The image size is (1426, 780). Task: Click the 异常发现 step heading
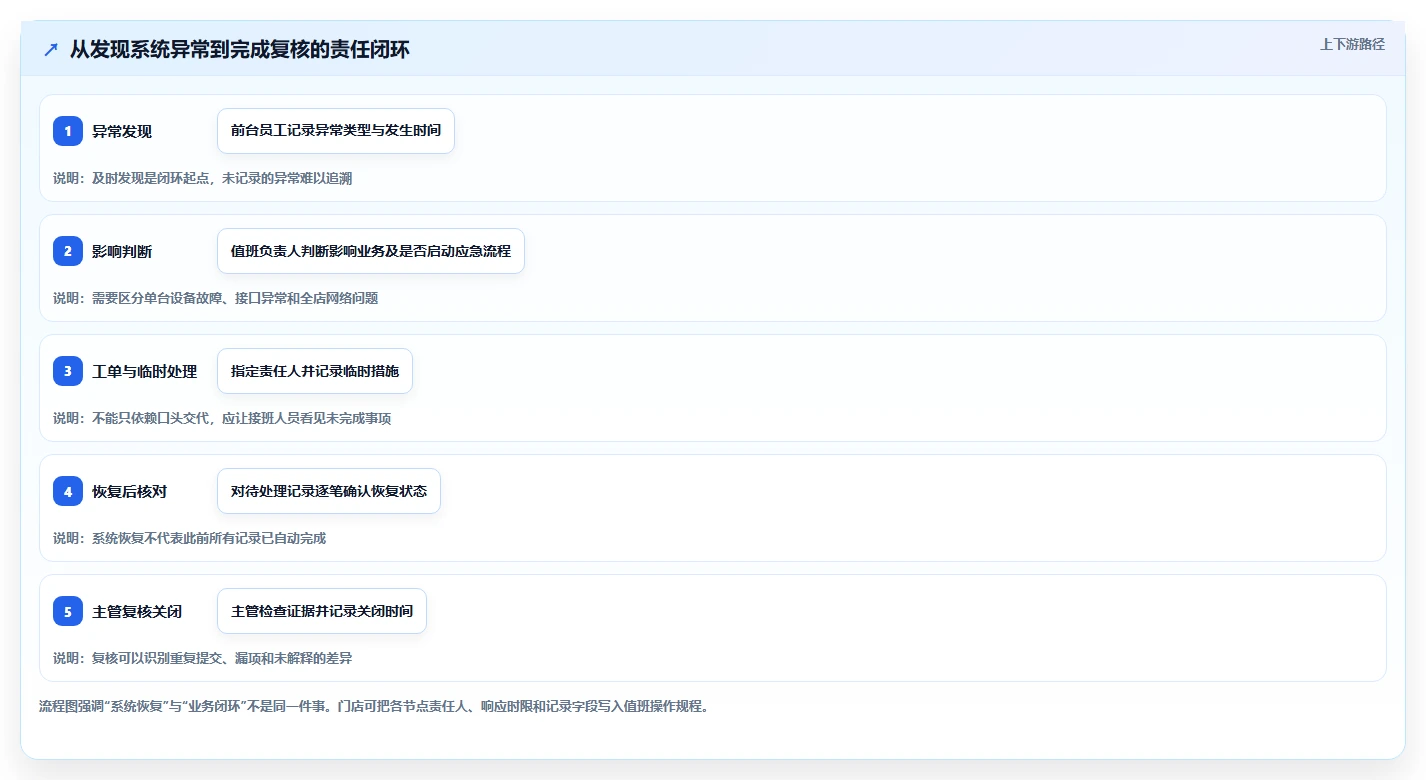pos(122,131)
